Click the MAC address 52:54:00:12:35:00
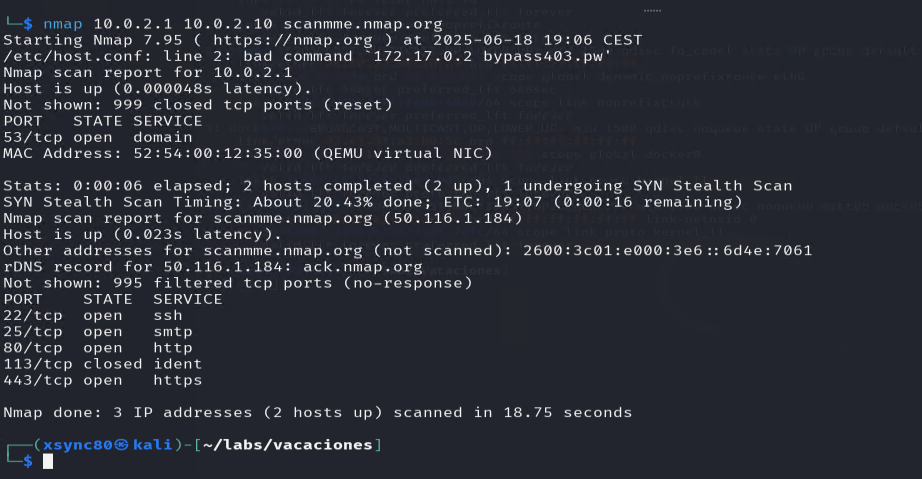This screenshot has width=922, height=479. 218,153
